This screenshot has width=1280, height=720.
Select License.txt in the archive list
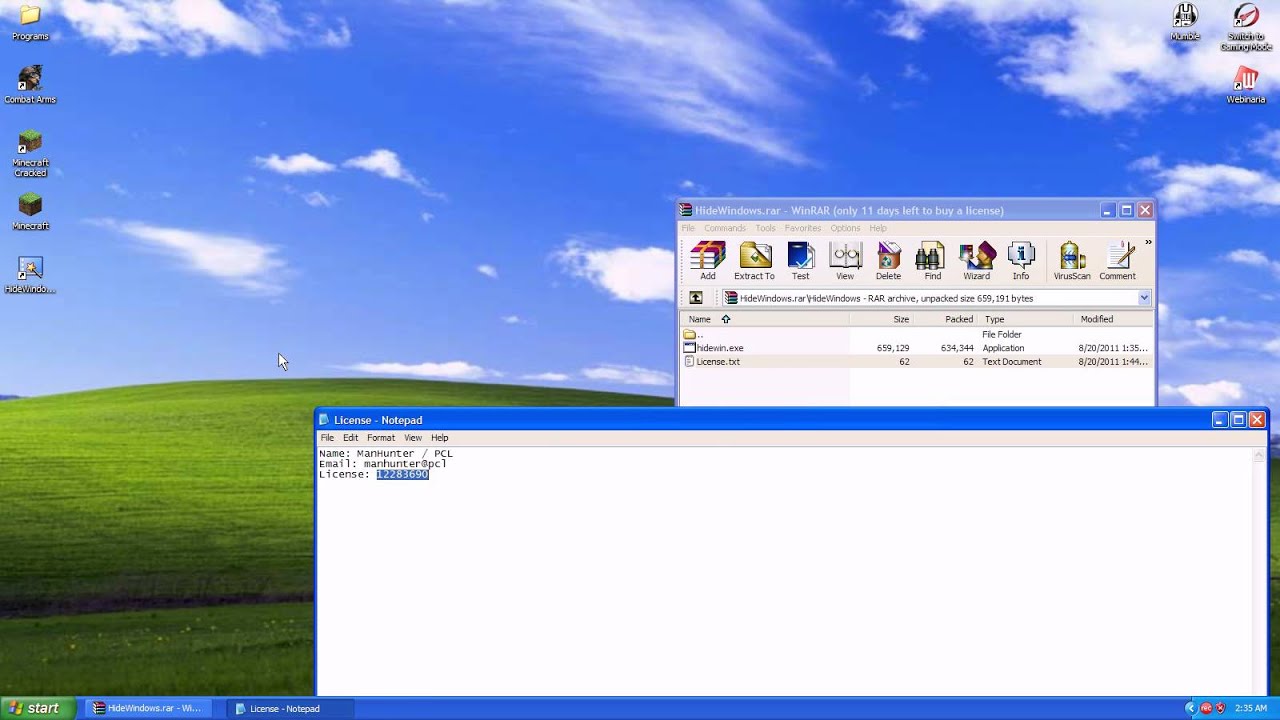(916, 362)
